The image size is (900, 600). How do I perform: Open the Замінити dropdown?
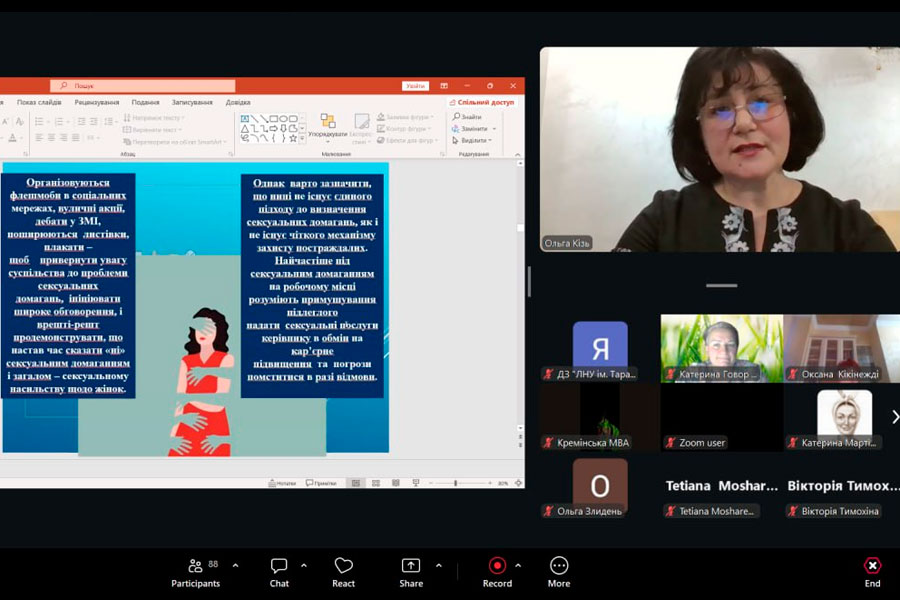[x=475, y=129]
